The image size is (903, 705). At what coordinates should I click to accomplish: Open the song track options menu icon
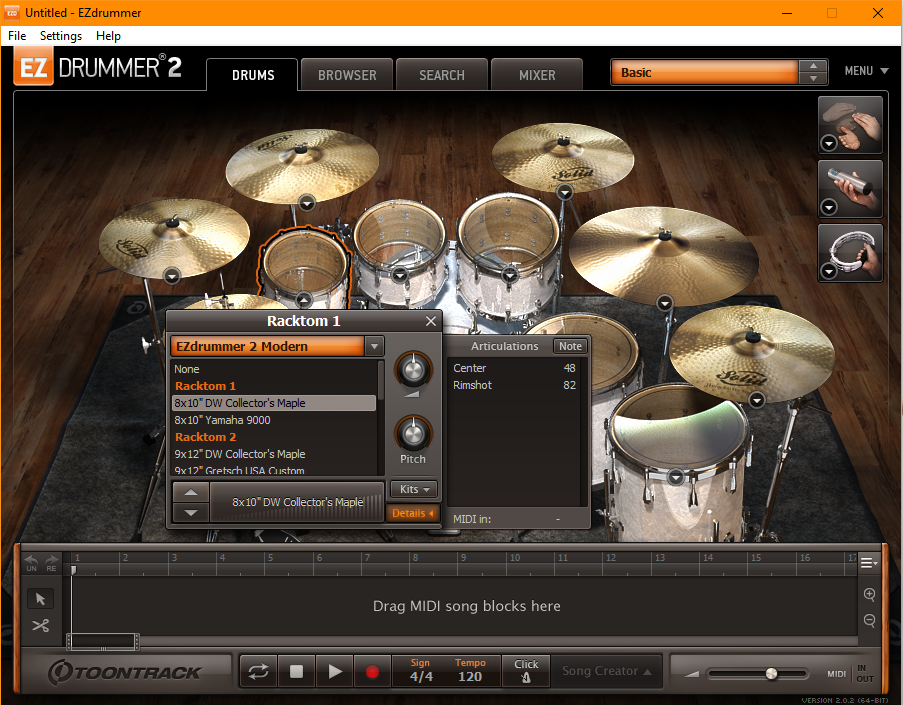coord(868,563)
